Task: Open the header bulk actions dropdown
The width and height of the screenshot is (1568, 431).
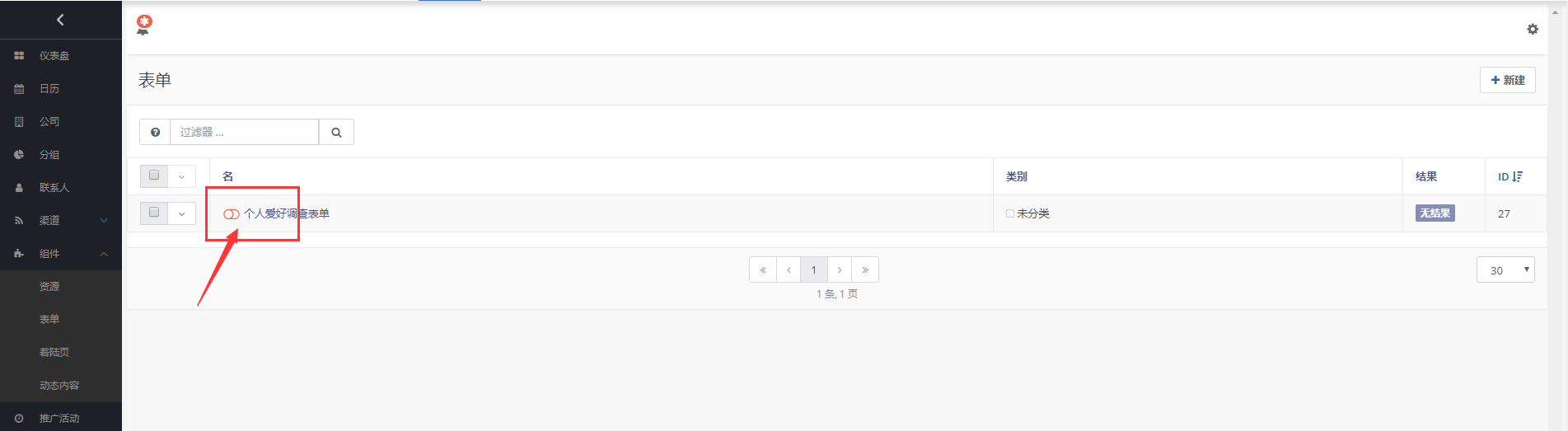Action: click(x=182, y=176)
